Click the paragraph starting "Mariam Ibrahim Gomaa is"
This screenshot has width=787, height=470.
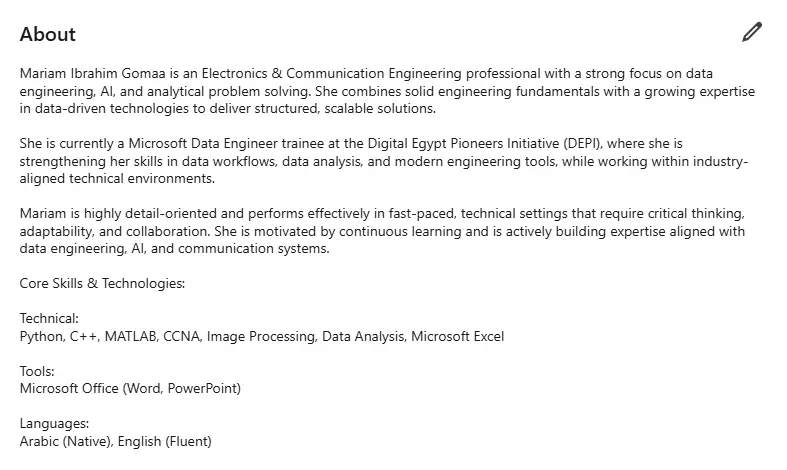point(380,91)
